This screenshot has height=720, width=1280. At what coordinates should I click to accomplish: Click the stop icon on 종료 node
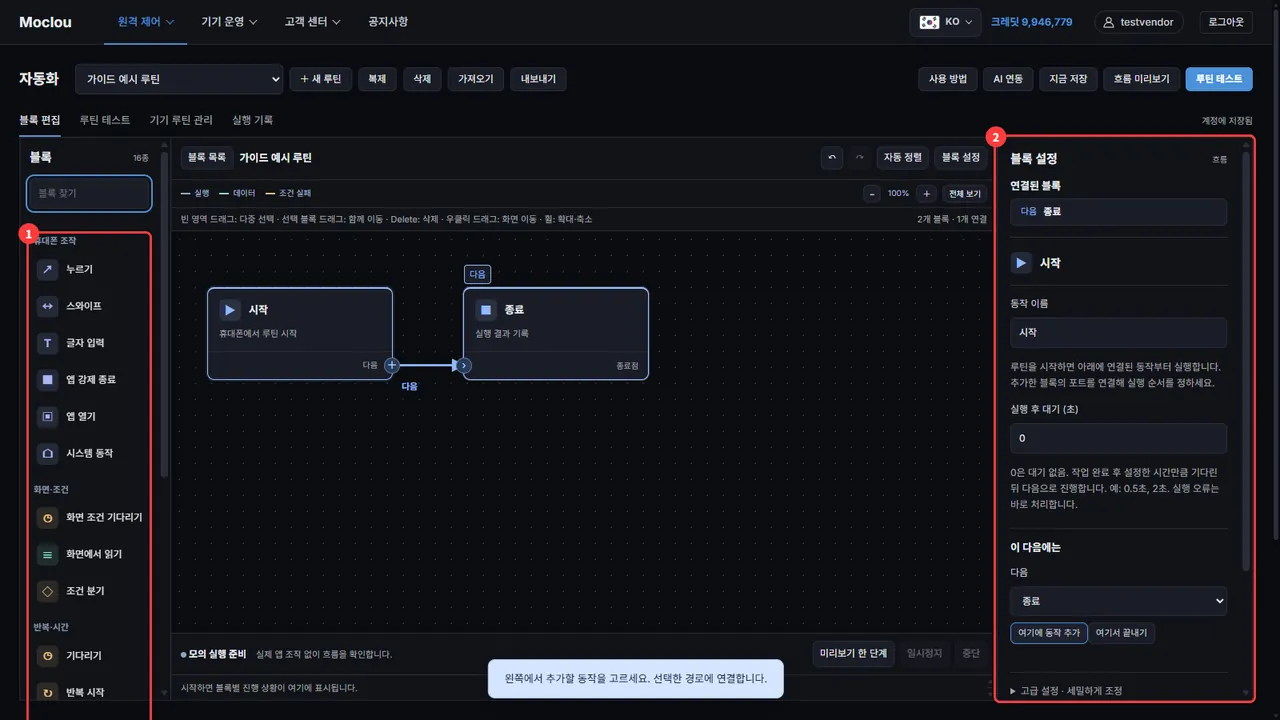click(486, 310)
